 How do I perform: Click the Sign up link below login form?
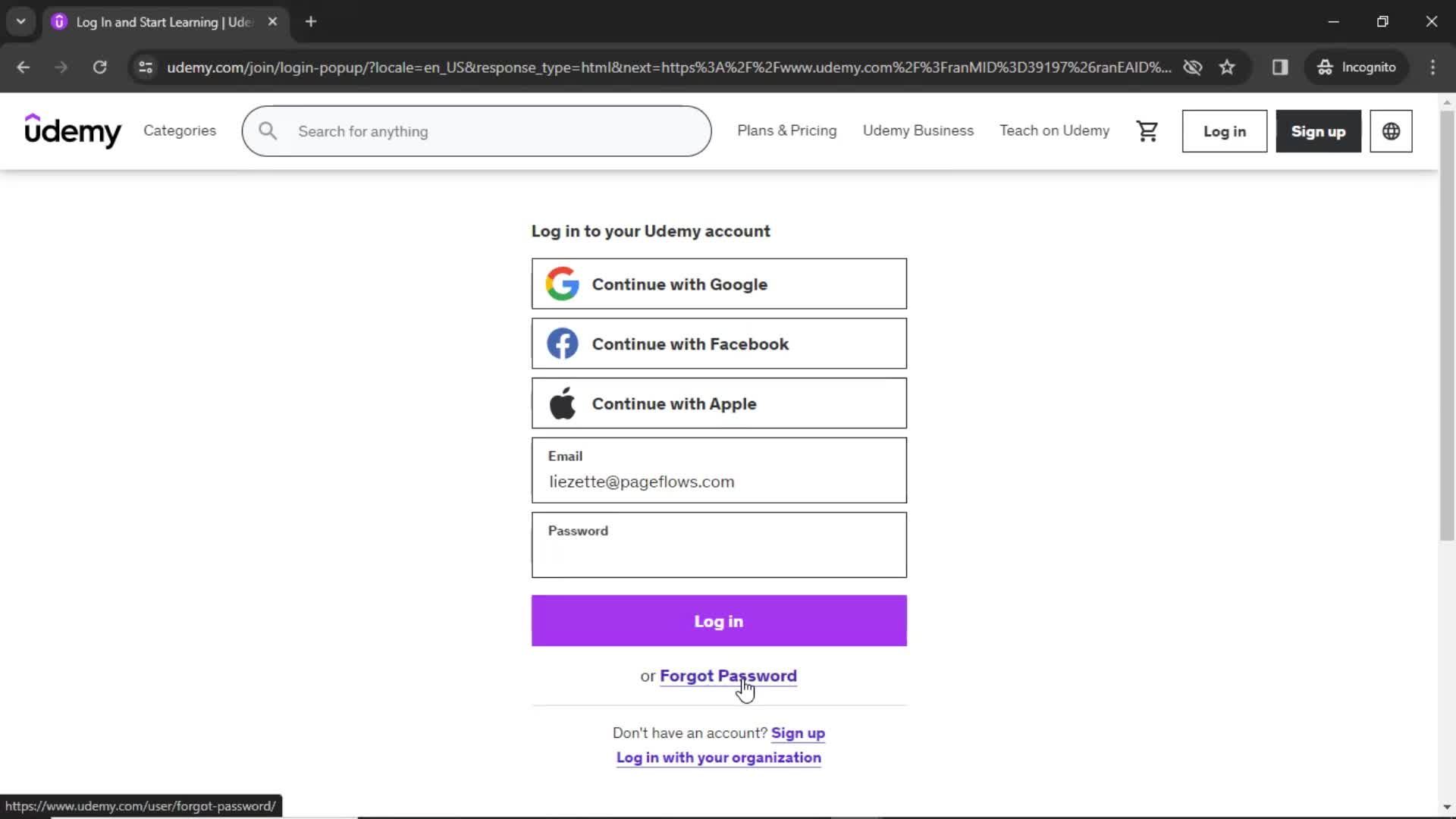(x=798, y=733)
